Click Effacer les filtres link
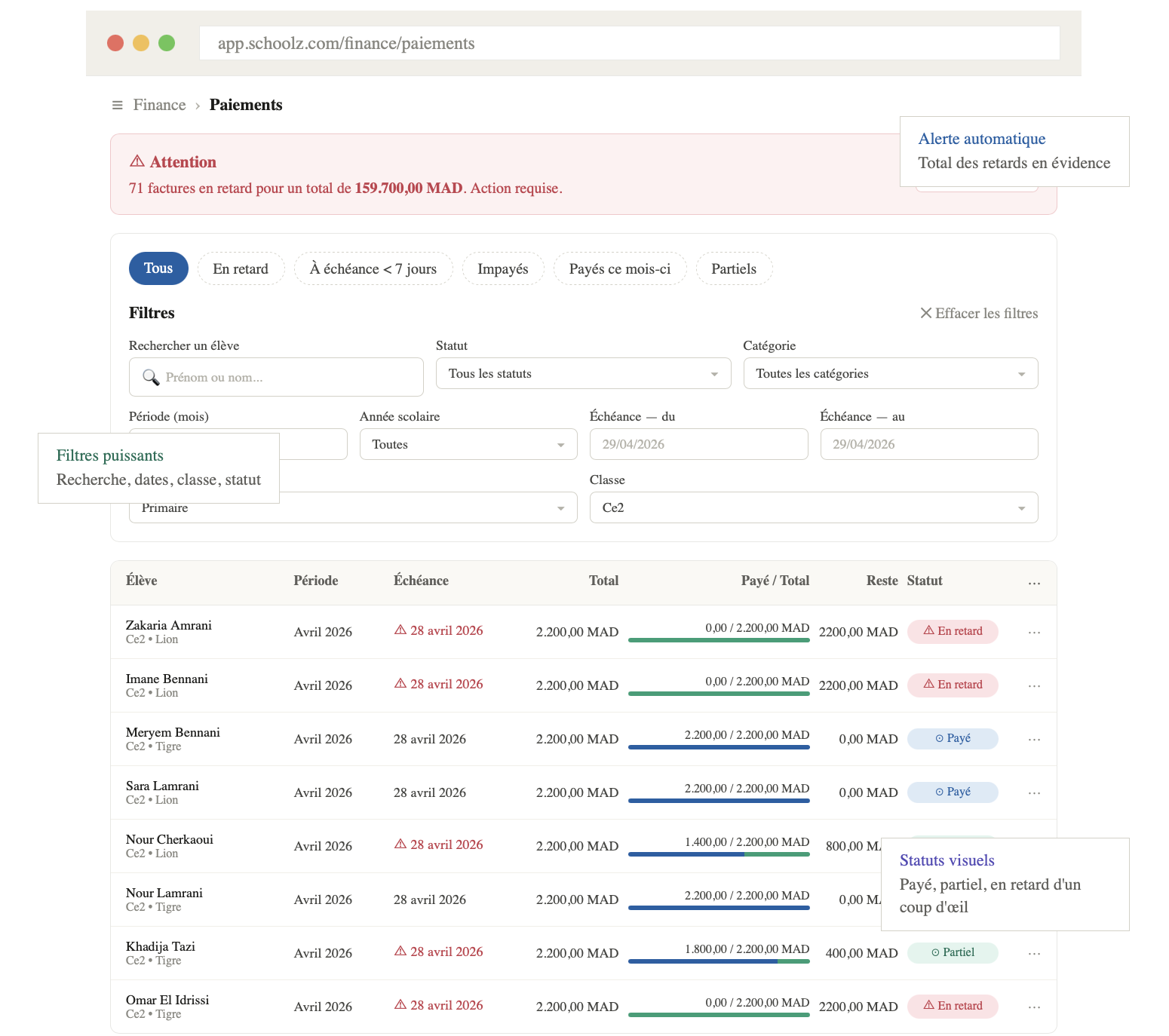This screenshot has height=1036, width=1169. [x=979, y=313]
